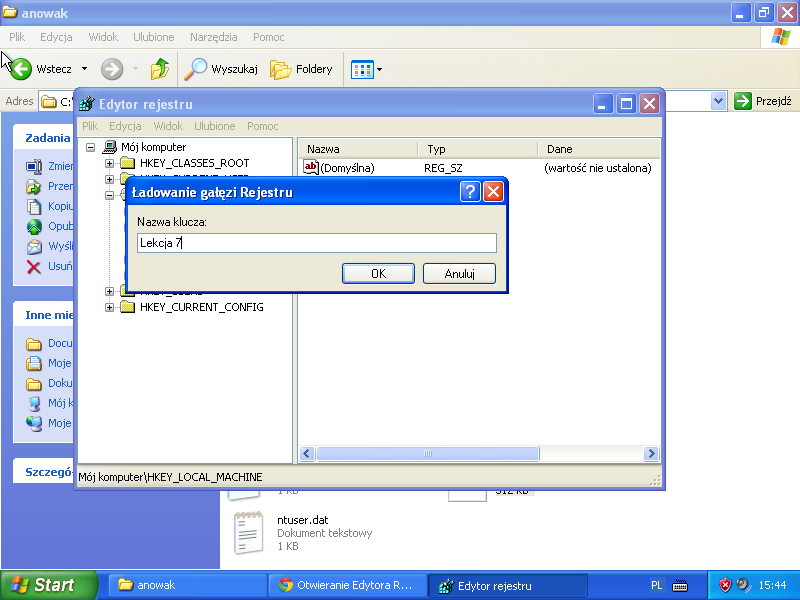Click the Wyszukaj search toolbar icon
Viewport: 800px width, 600px height.
[195, 69]
